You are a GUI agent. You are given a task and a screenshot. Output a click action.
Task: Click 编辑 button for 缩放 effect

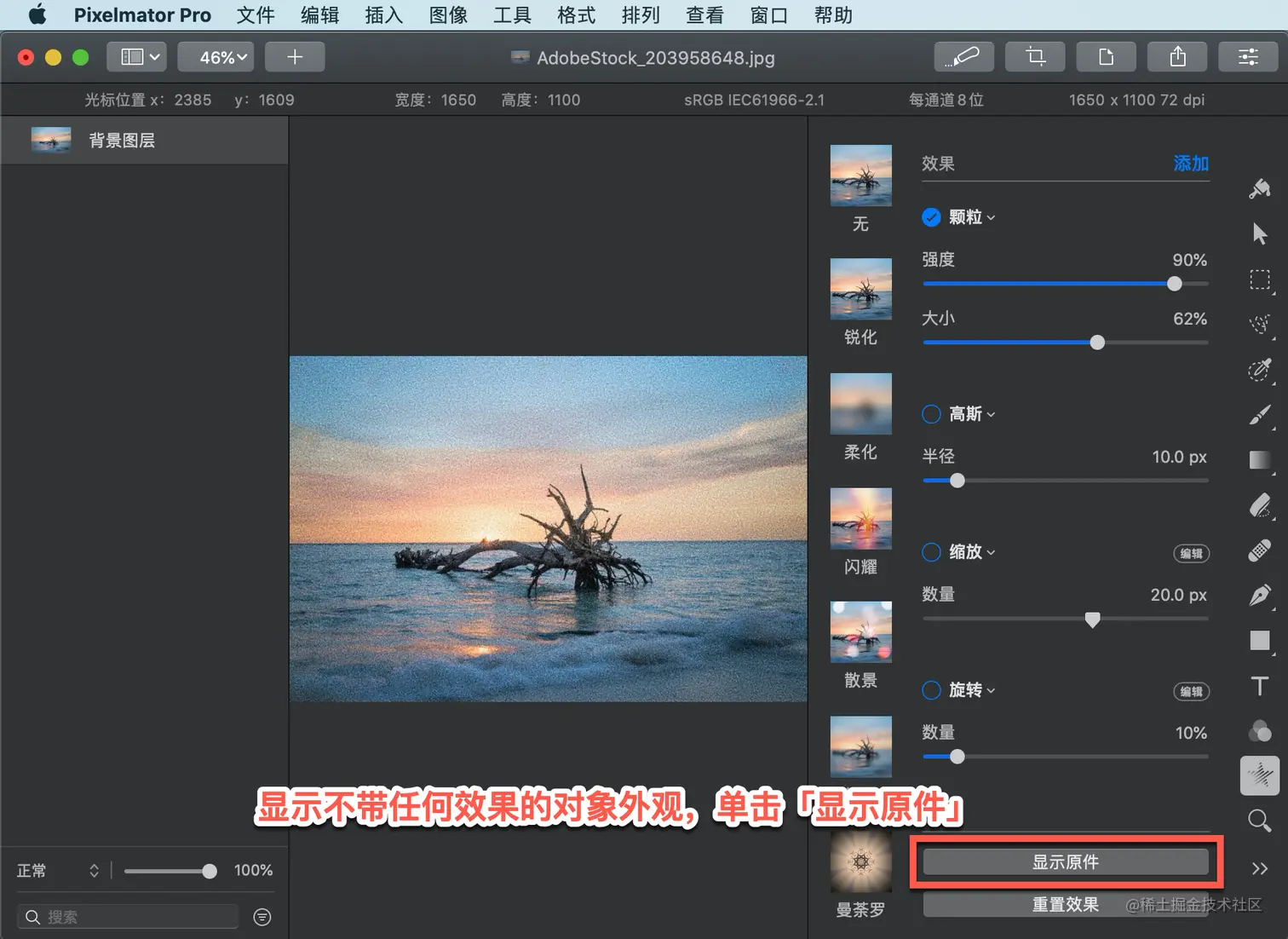[x=1191, y=554]
